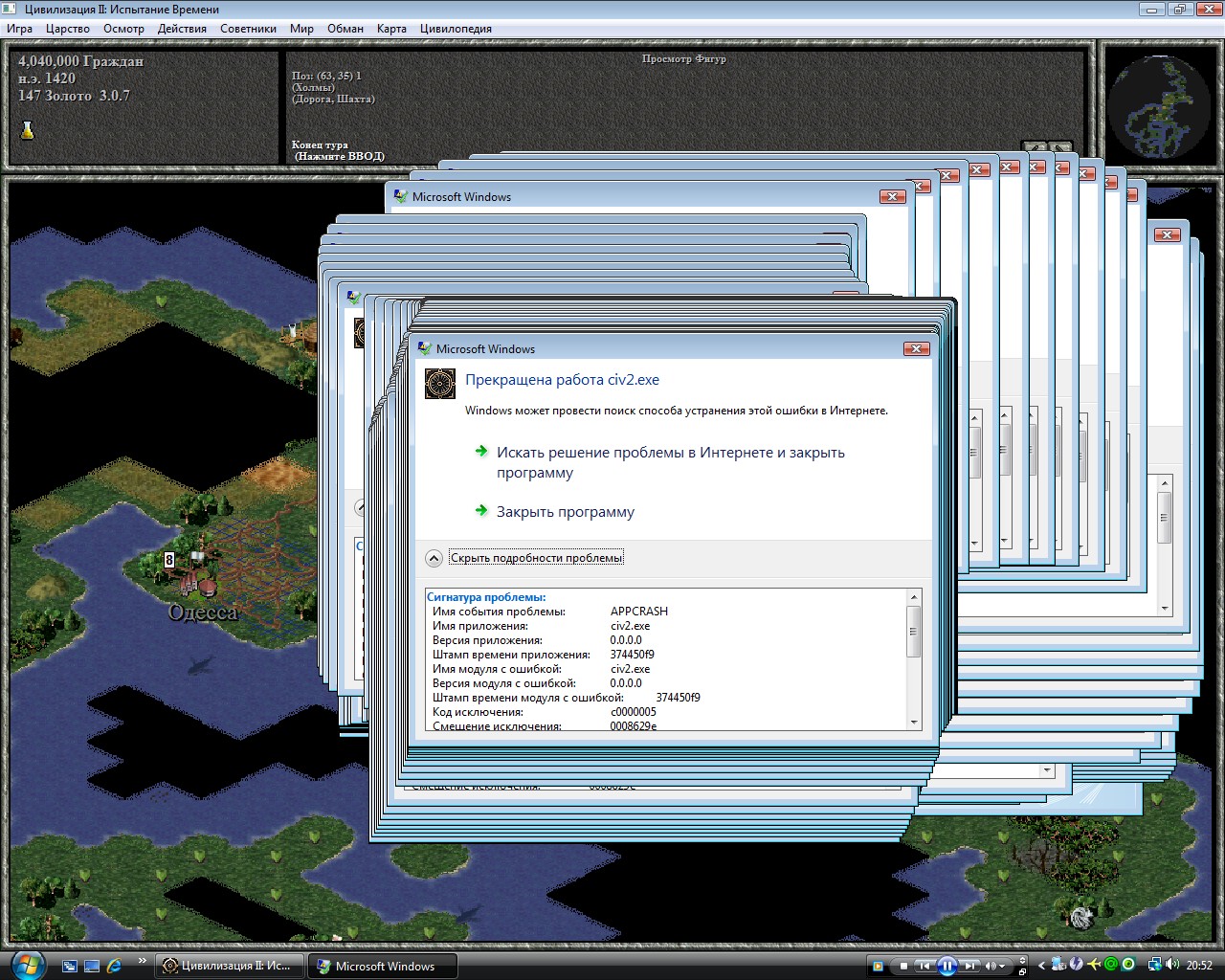Screen dimensions: 1225x980
Task: Open the Обман menu
Action: 345,29
